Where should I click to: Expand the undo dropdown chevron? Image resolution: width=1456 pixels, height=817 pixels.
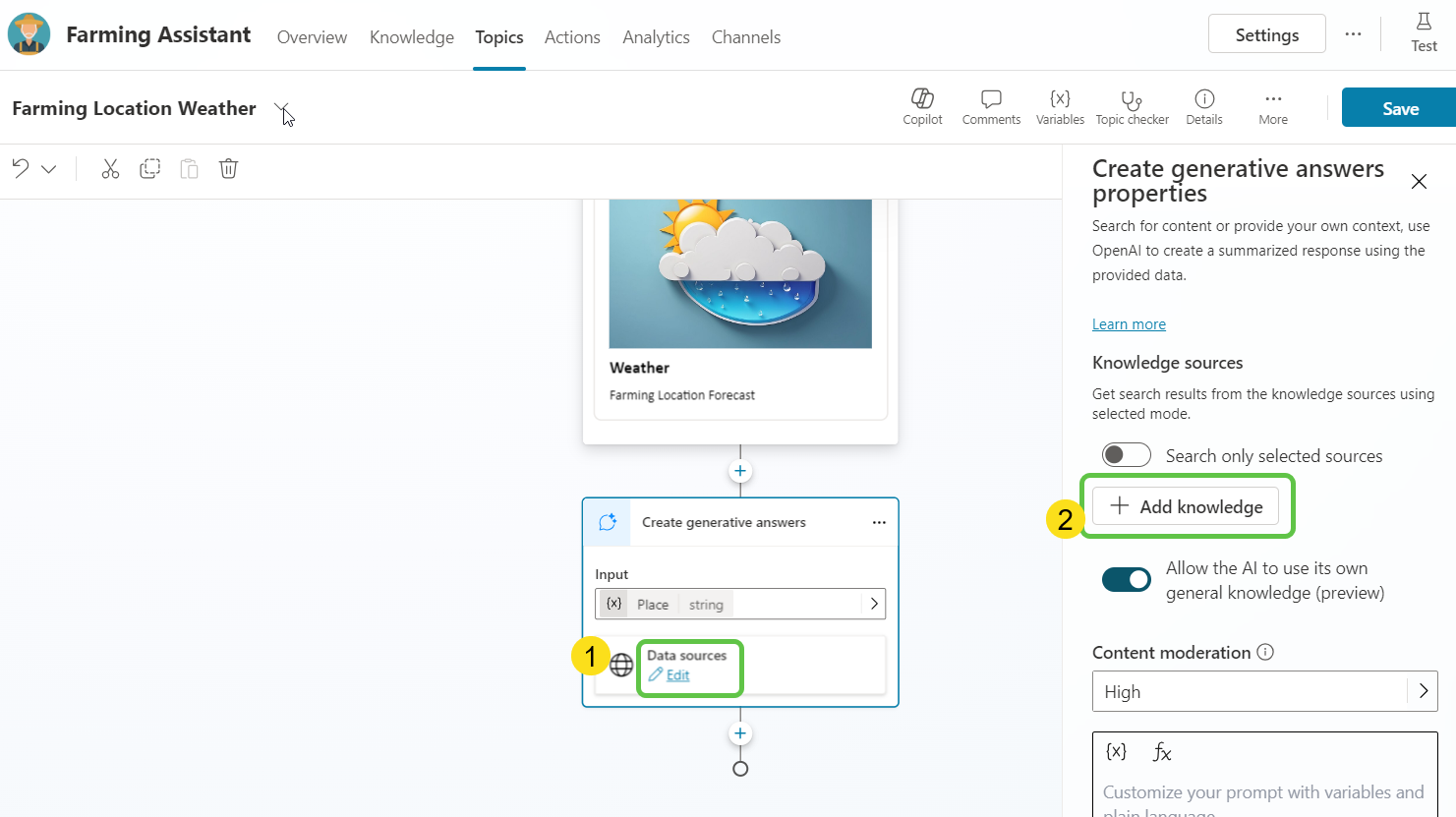tap(49, 169)
